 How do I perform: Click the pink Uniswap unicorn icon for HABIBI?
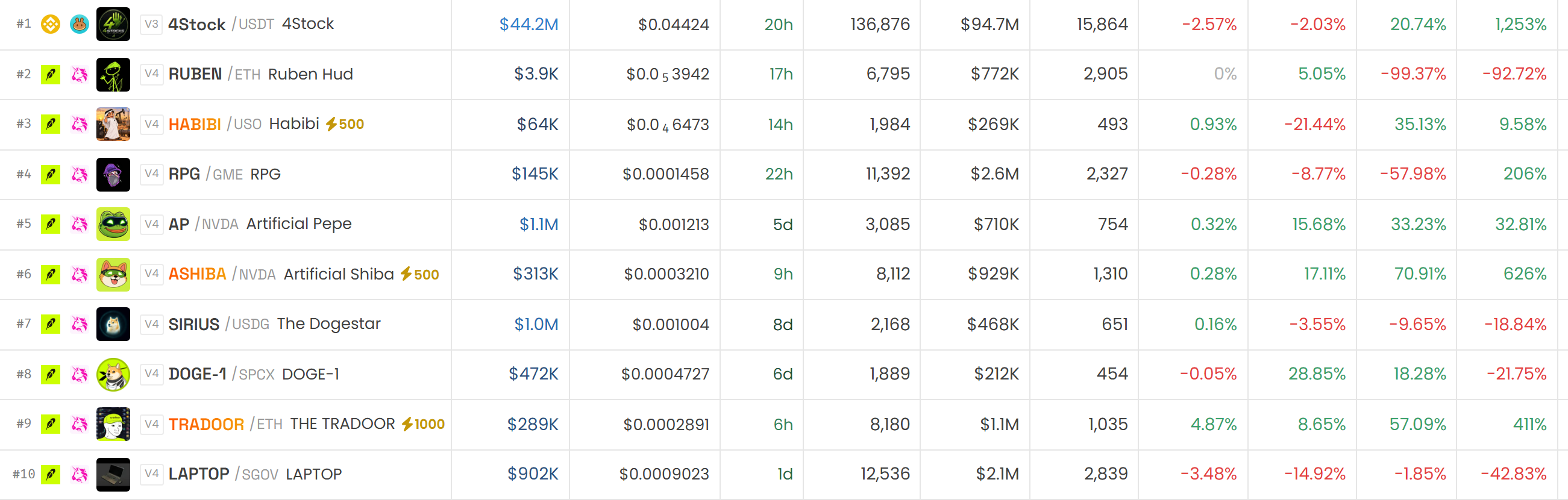pyautogui.click(x=79, y=124)
